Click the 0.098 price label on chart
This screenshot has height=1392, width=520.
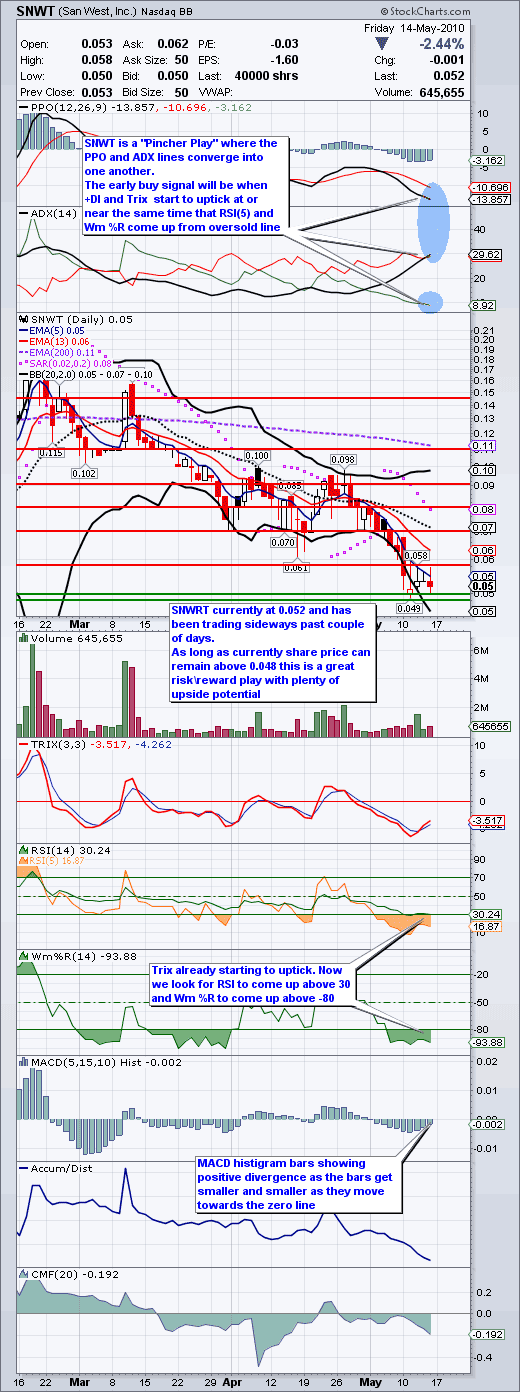coord(343,459)
